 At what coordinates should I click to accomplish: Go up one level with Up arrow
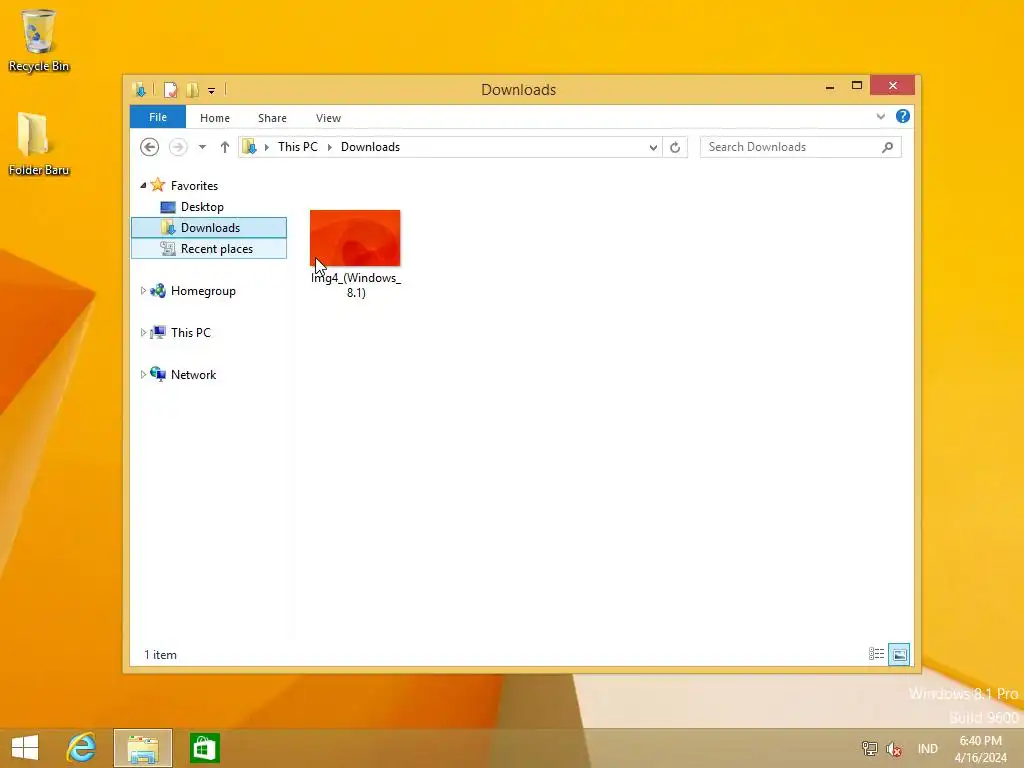pyautogui.click(x=225, y=147)
